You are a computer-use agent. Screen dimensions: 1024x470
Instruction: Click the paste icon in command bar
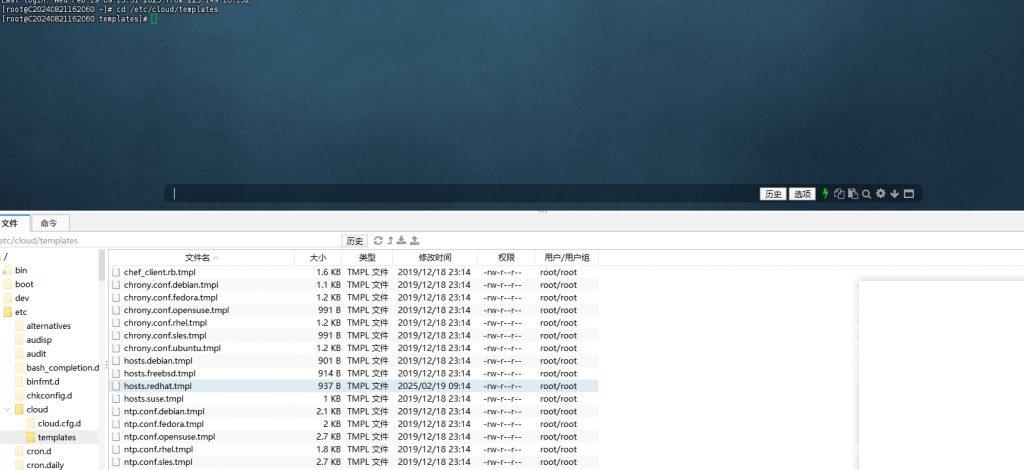coord(853,193)
